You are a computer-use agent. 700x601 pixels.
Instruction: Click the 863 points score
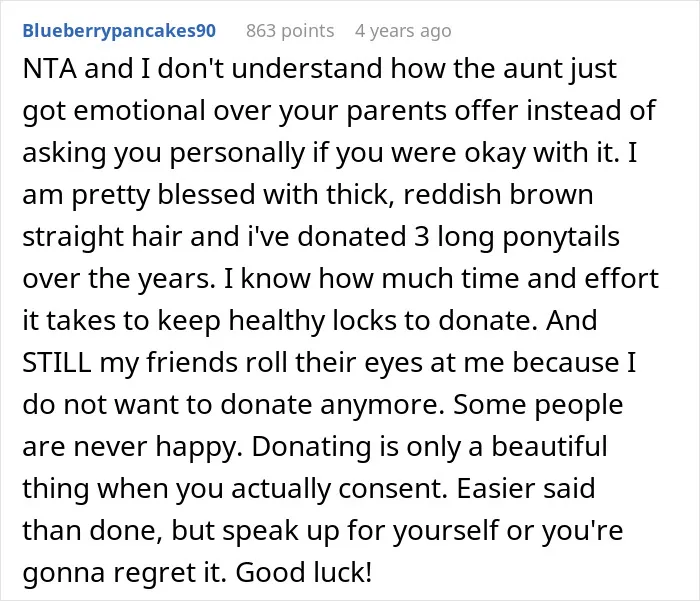pyautogui.click(x=290, y=31)
